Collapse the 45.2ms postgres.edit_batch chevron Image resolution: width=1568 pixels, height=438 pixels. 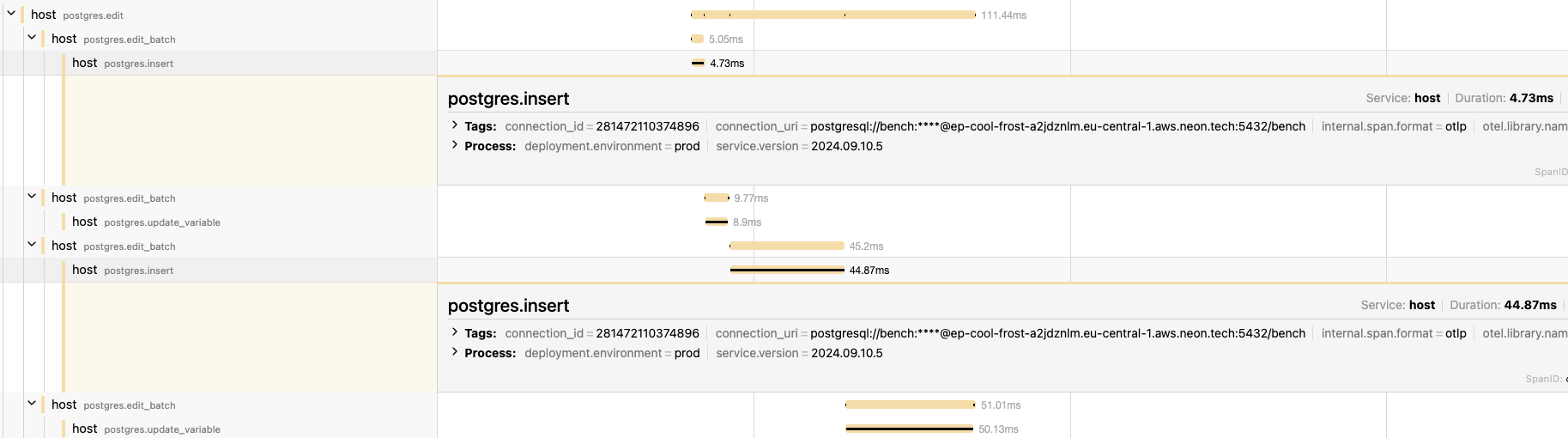click(x=32, y=245)
